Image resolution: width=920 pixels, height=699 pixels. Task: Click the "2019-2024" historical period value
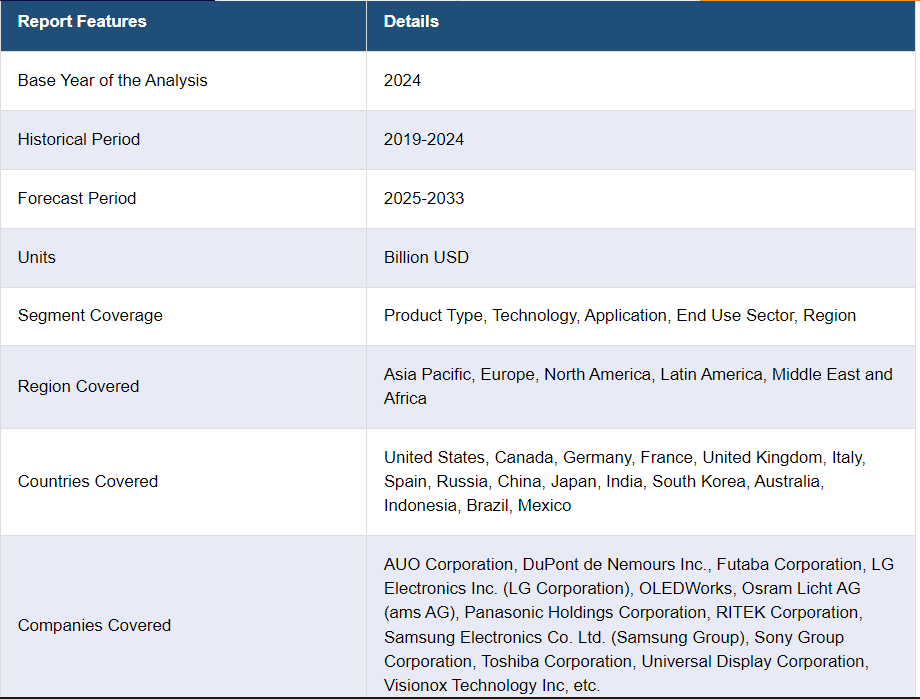click(424, 139)
